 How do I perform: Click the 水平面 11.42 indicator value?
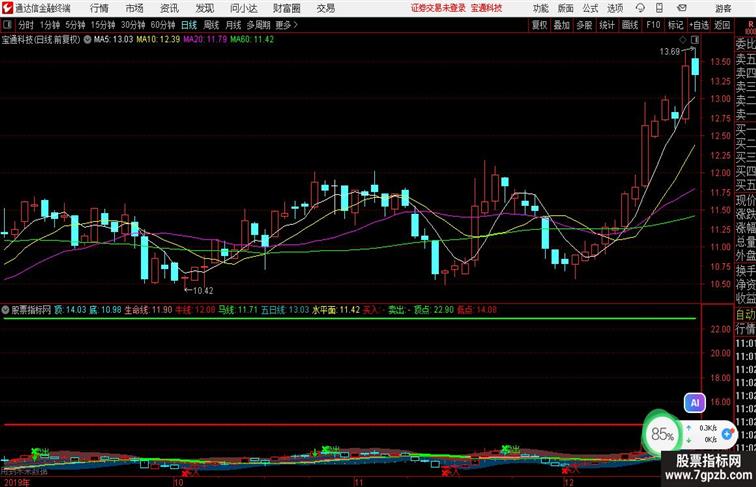(x=336, y=310)
